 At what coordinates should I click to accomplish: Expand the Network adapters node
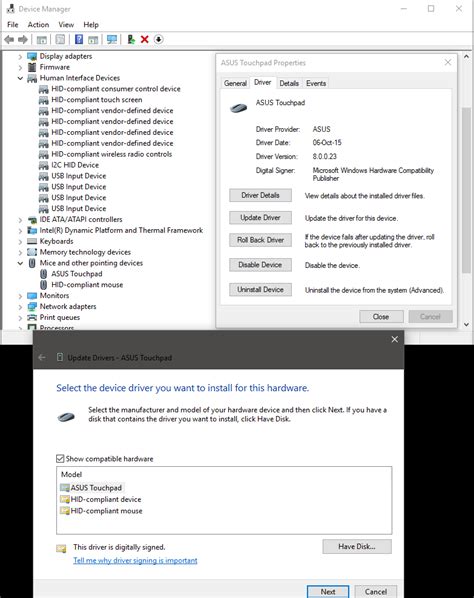point(20,307)
